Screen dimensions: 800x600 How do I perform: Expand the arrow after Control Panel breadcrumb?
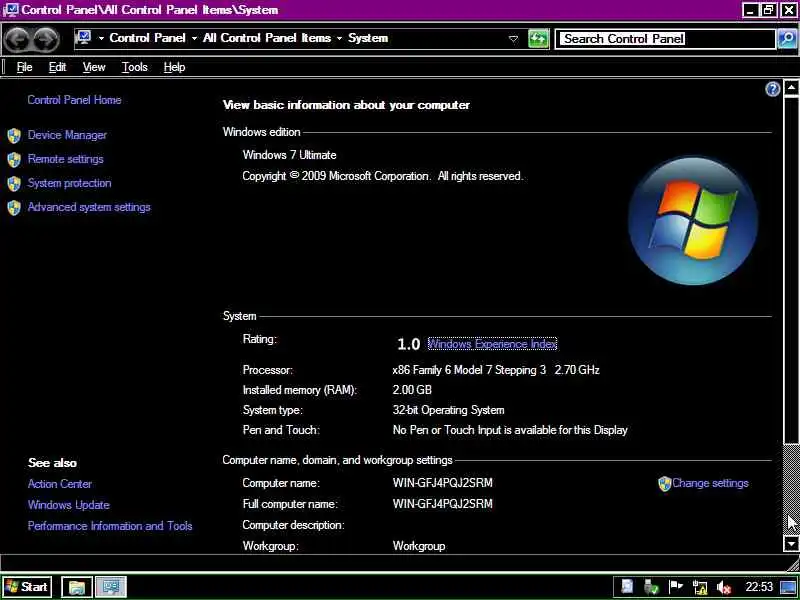click(194, 38)
